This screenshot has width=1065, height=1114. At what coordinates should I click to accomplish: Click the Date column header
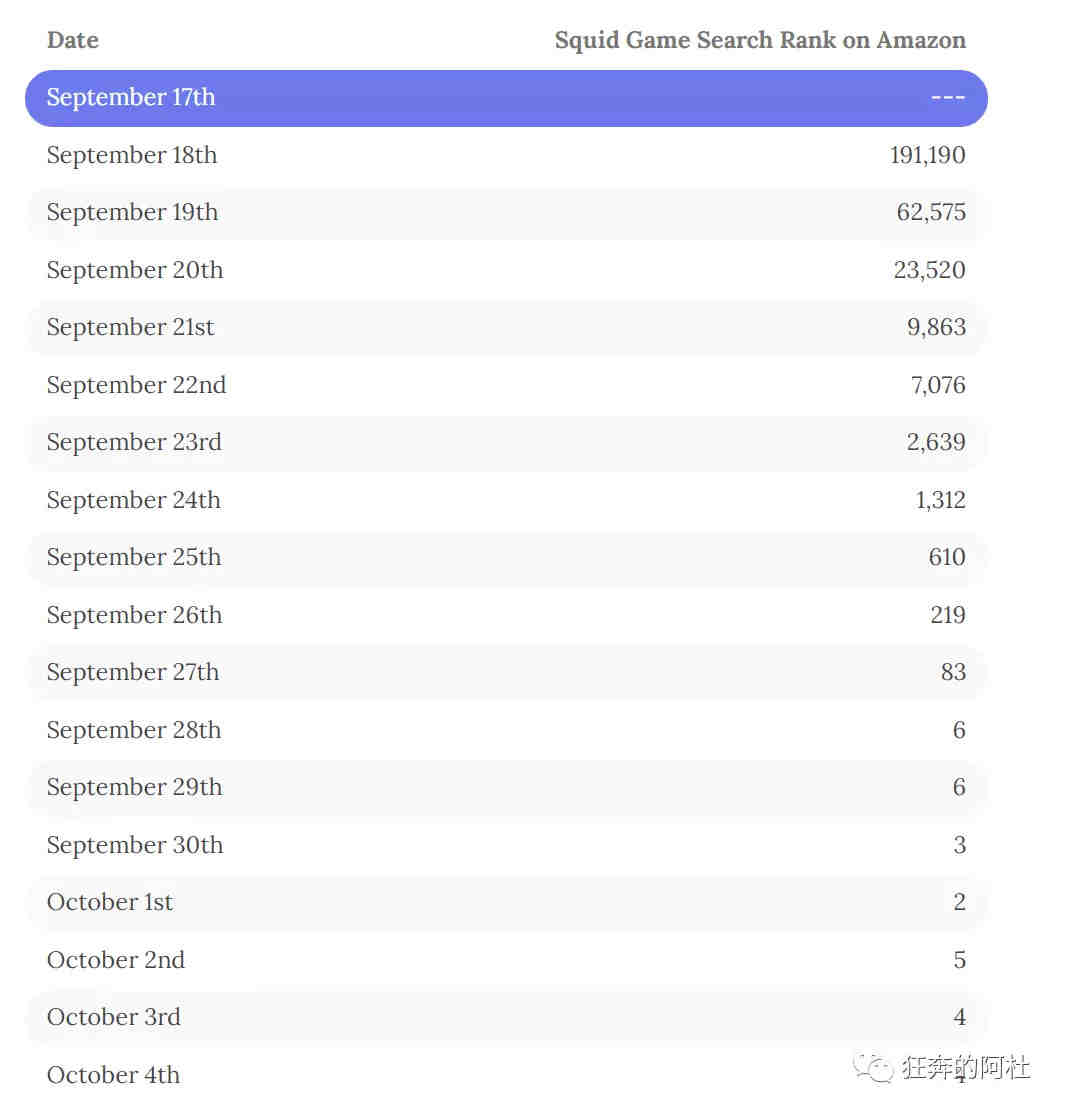(73, 40)
